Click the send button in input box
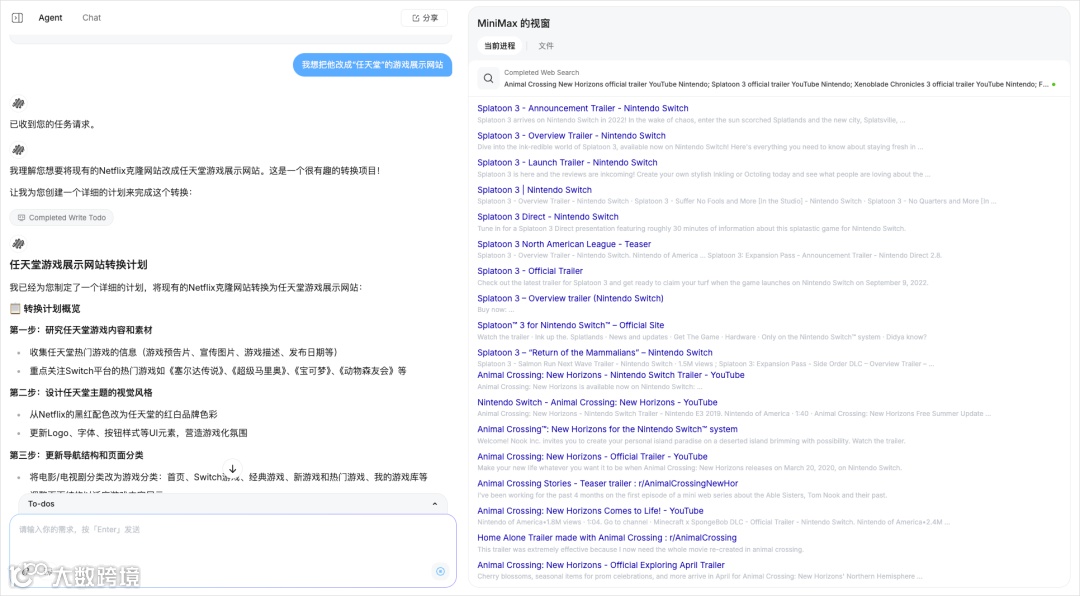This screenshot has width=1080, height=596. click(440, 571)
